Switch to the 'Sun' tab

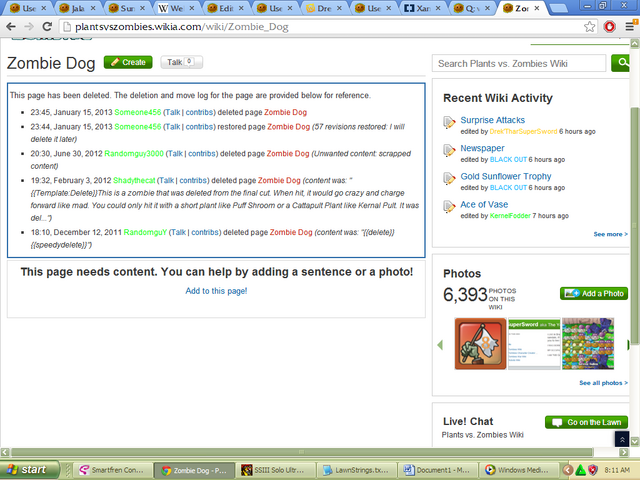pos(127,8)
